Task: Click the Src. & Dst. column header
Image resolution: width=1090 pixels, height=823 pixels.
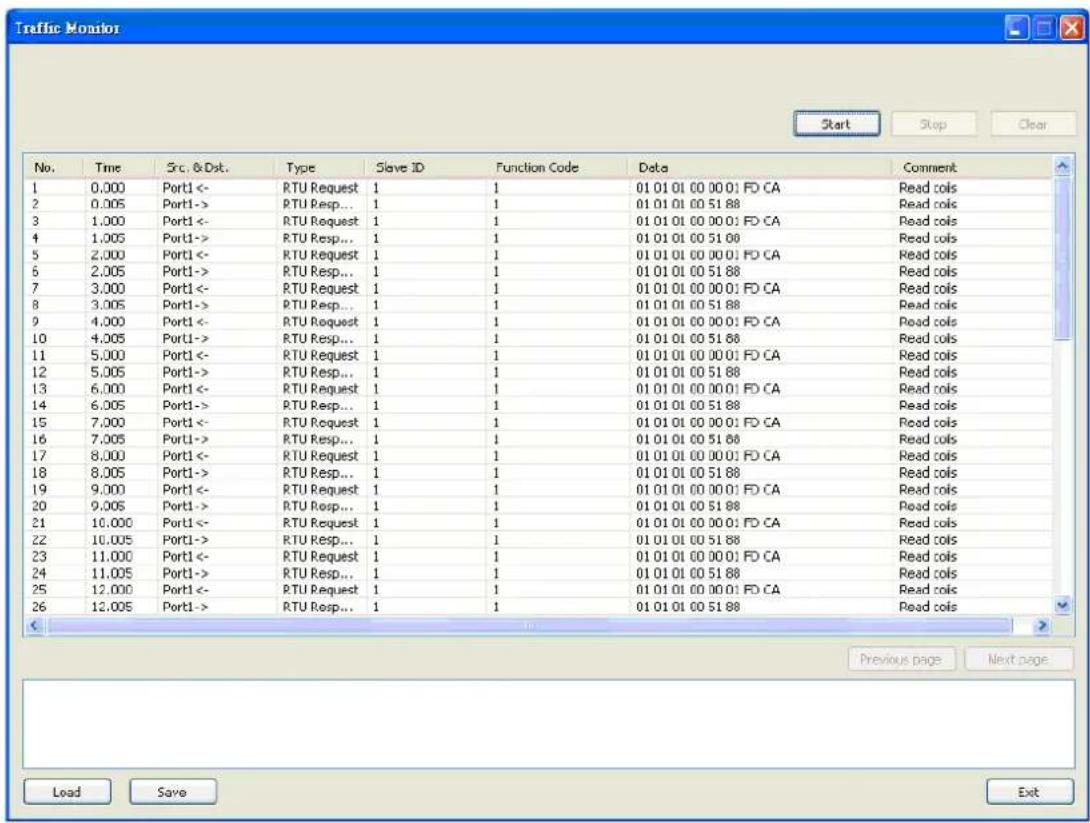Action: tap(215, 168)
